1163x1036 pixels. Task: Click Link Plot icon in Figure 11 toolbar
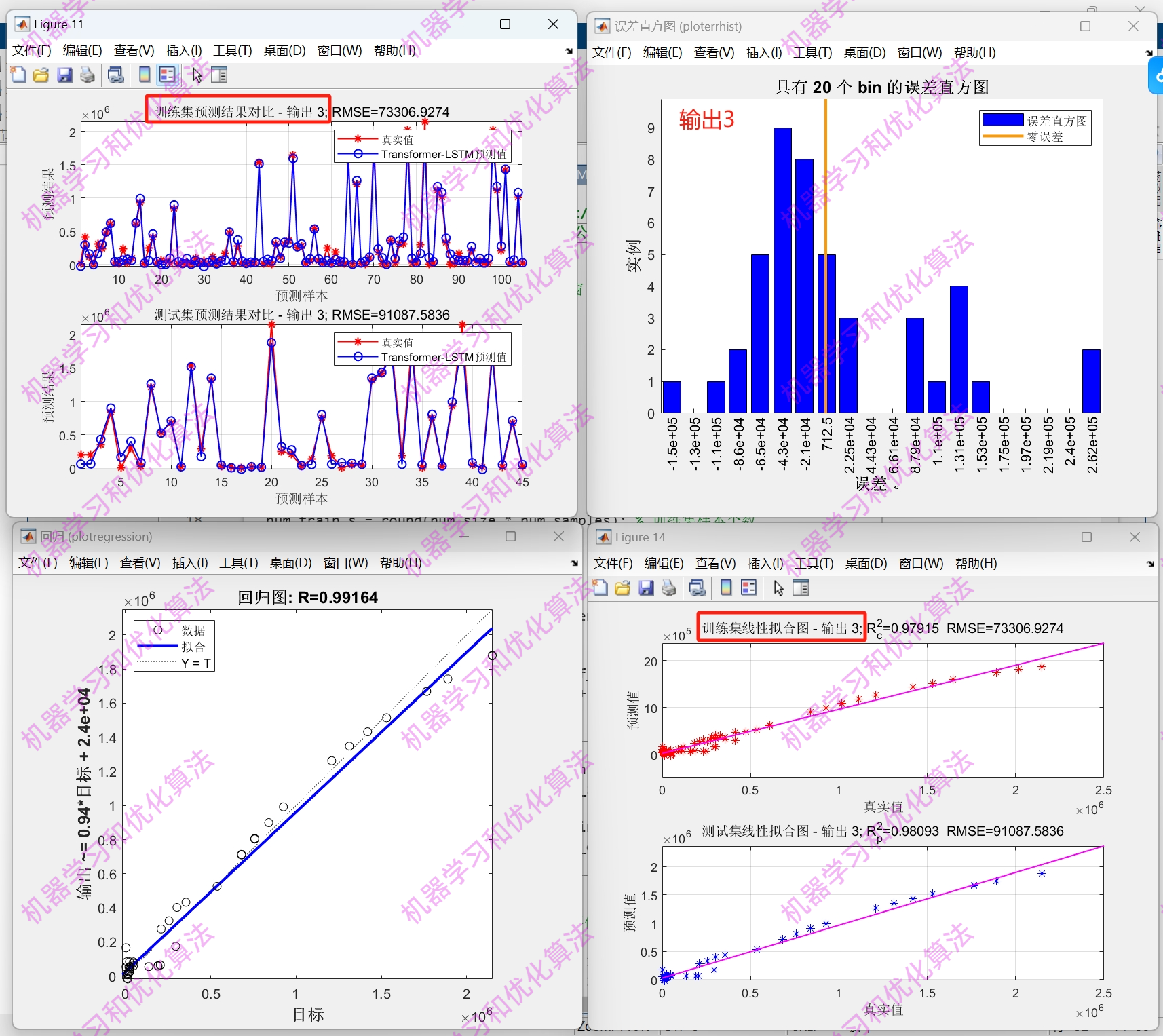pyautogui.click(x=116, y=75)
